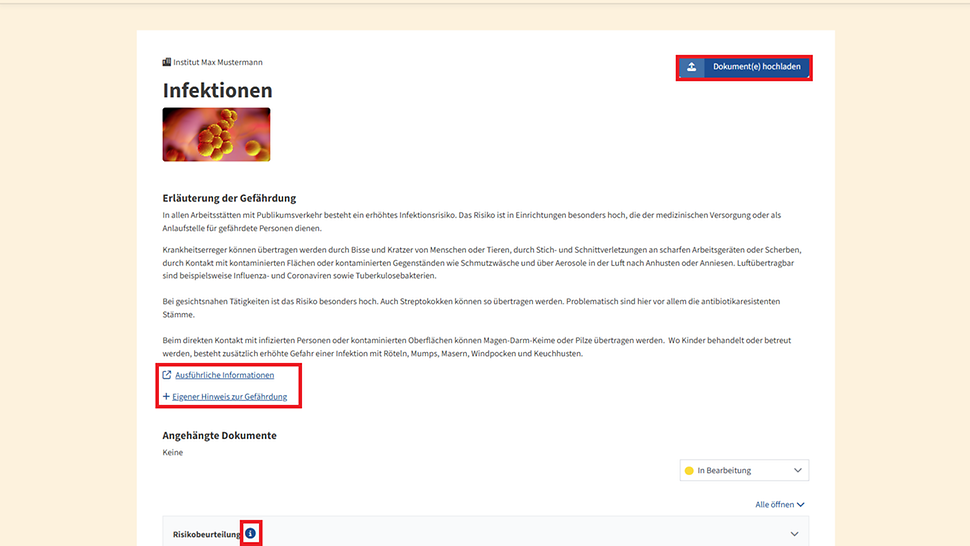Click the info icon next to Risikobeurteilung
Viewport: 970px width, 546px height.
251,533
